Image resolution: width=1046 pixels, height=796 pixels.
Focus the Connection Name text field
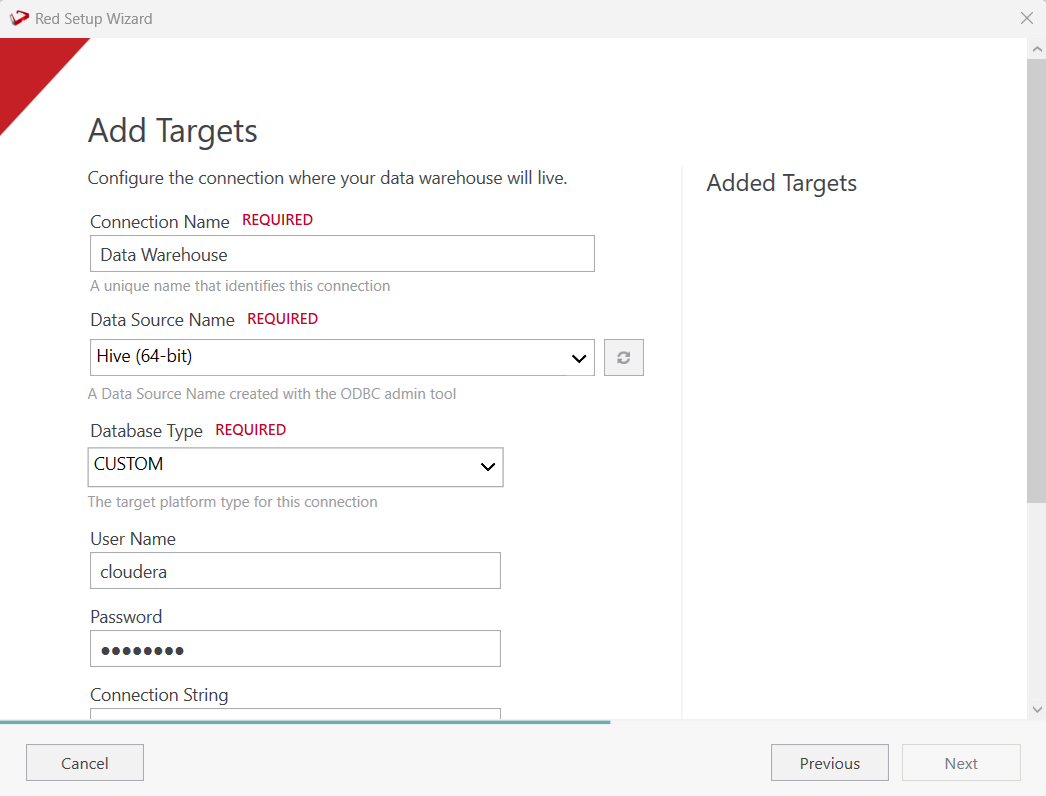point(342,254)
